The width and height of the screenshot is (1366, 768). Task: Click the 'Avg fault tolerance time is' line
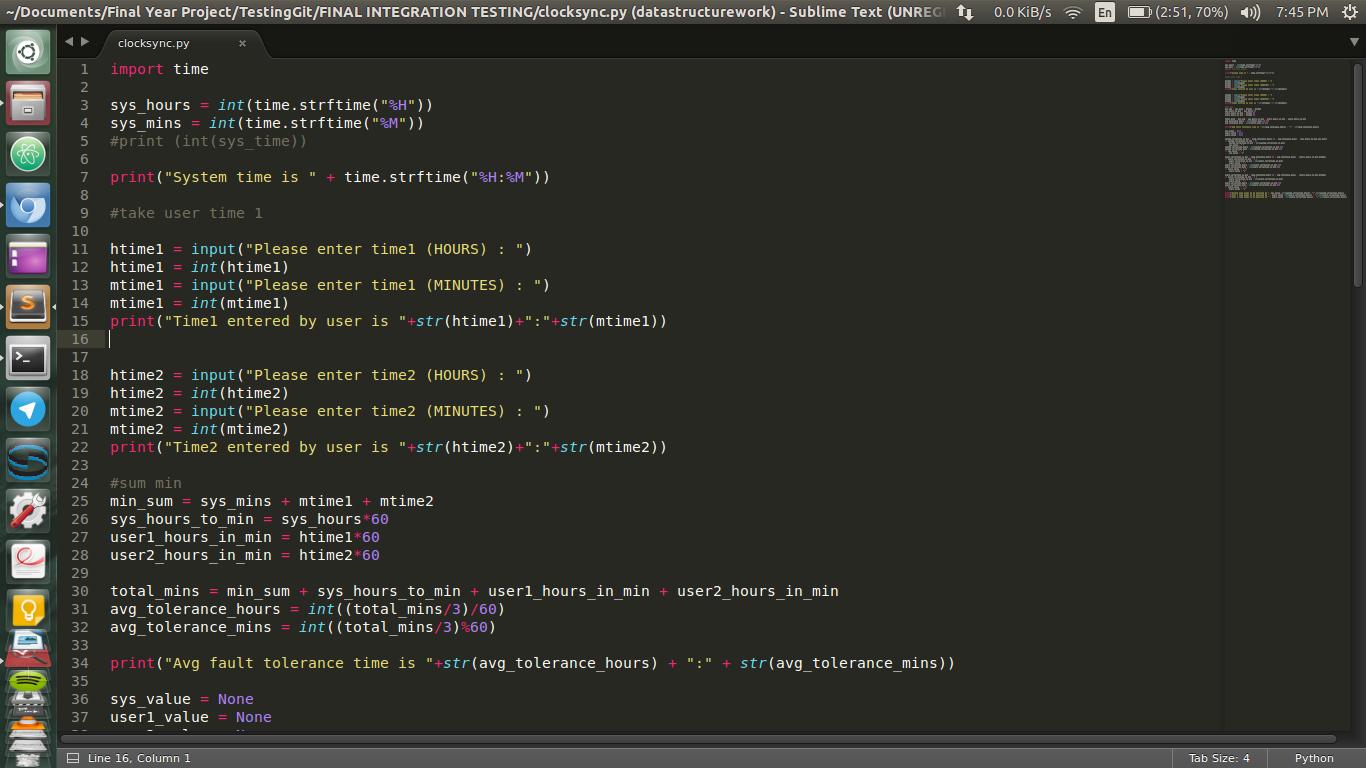[x=532, y=663]
